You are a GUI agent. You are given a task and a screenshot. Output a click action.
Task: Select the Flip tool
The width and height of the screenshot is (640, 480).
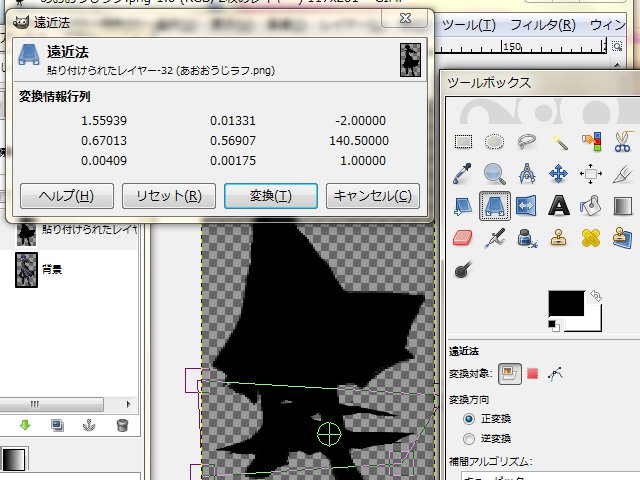[527, 206]
